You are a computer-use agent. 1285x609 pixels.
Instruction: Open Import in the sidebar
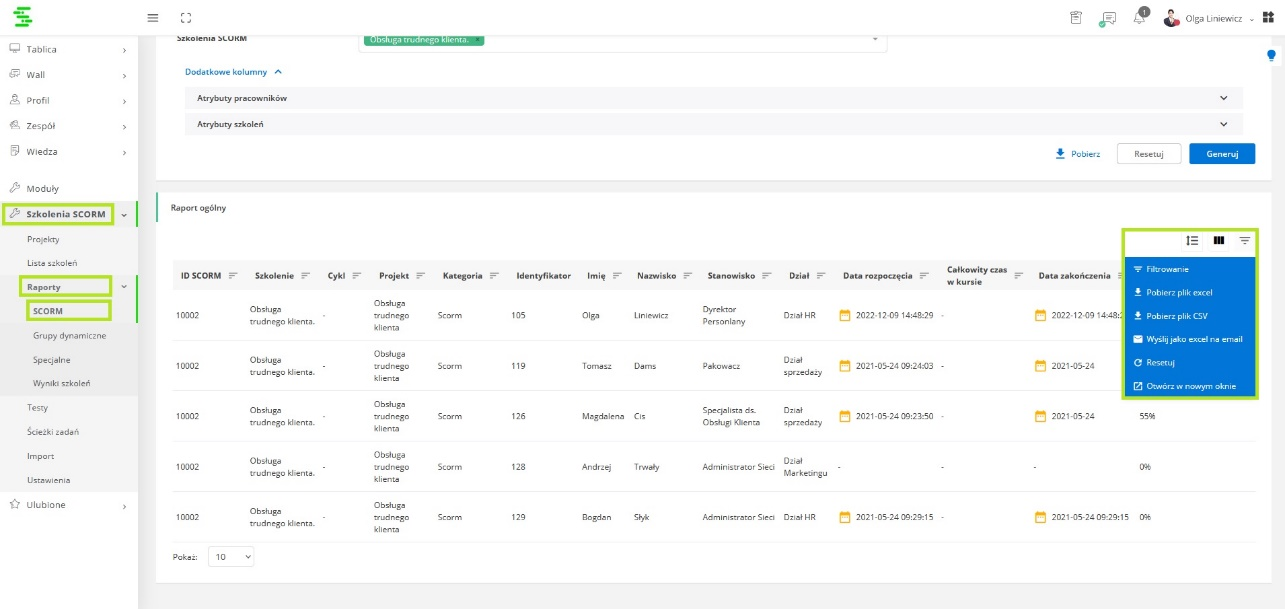[41, 456]
